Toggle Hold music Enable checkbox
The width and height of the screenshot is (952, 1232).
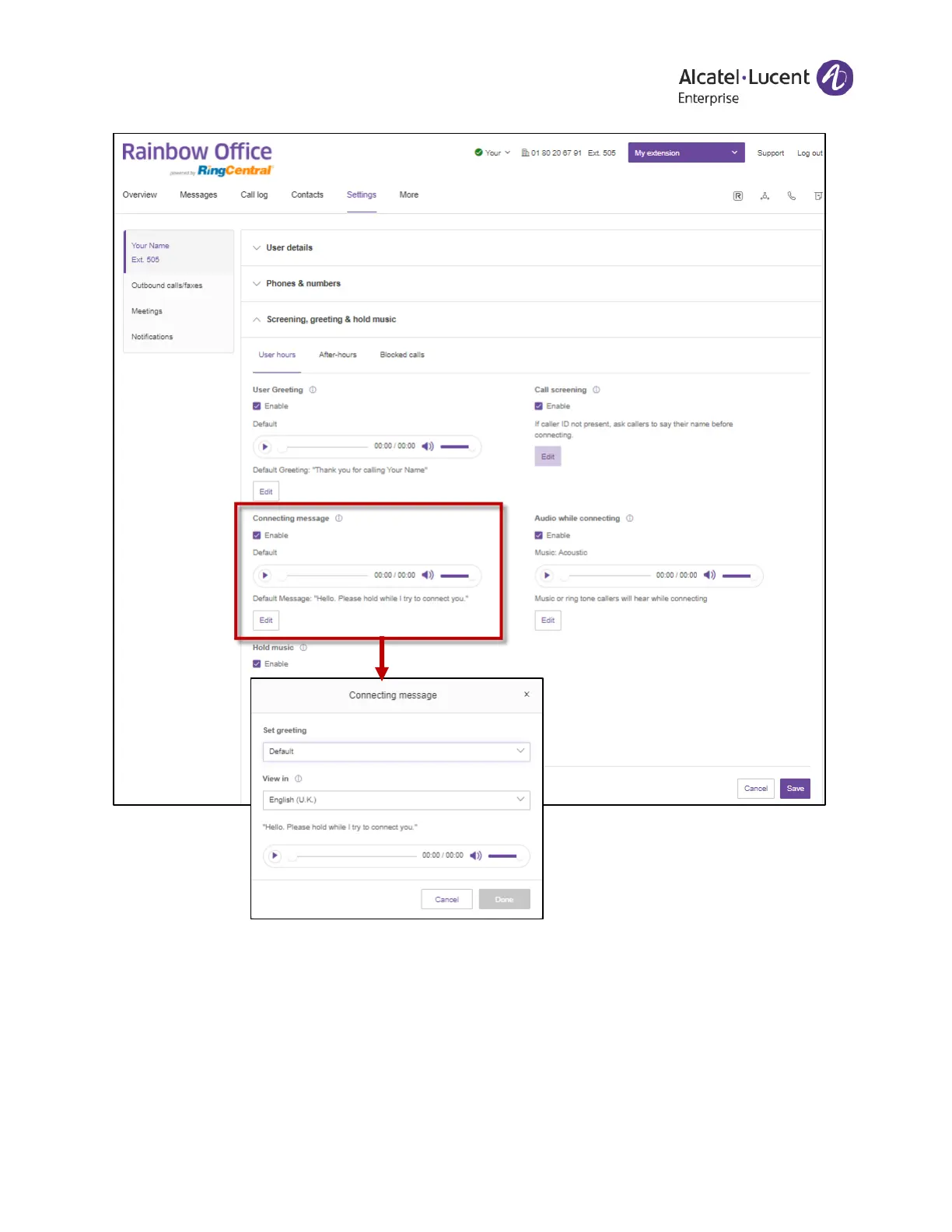coord(257,663)
